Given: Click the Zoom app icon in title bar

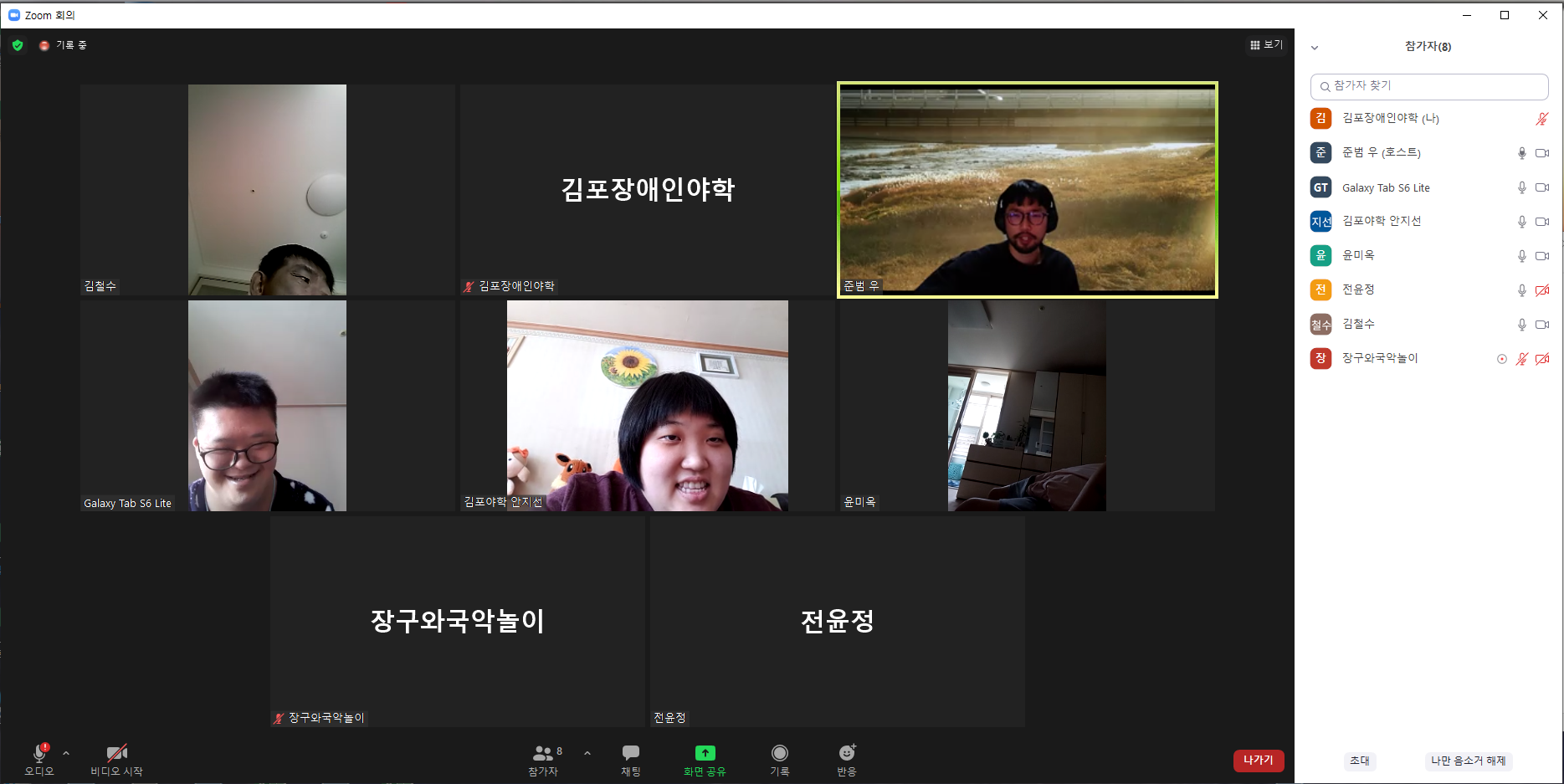Looking at the screenshot, I should tap(13, 15).
